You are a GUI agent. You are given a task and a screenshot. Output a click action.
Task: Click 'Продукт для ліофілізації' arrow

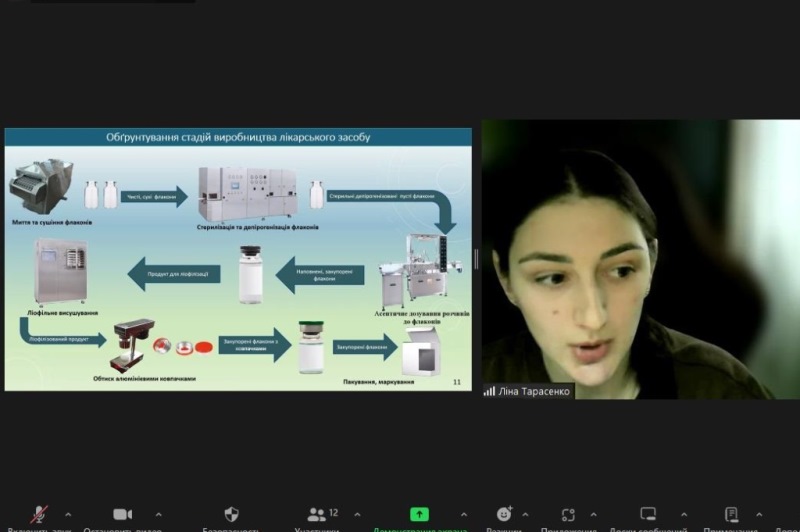point(174,274)
